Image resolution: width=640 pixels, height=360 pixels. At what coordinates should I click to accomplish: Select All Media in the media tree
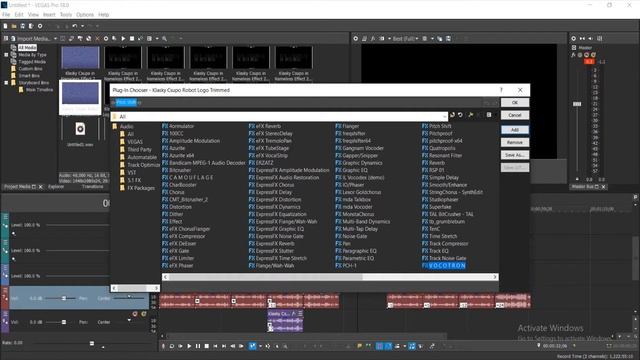pos(27,48)
